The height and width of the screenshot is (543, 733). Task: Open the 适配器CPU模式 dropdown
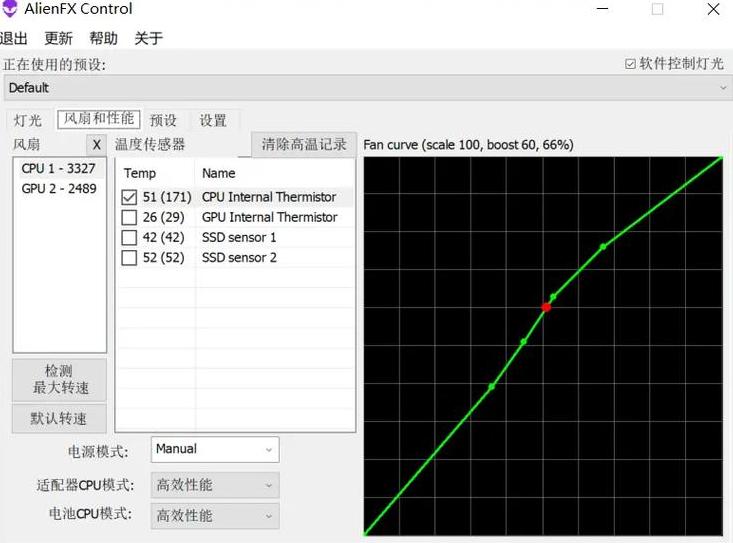click(215, 485)
